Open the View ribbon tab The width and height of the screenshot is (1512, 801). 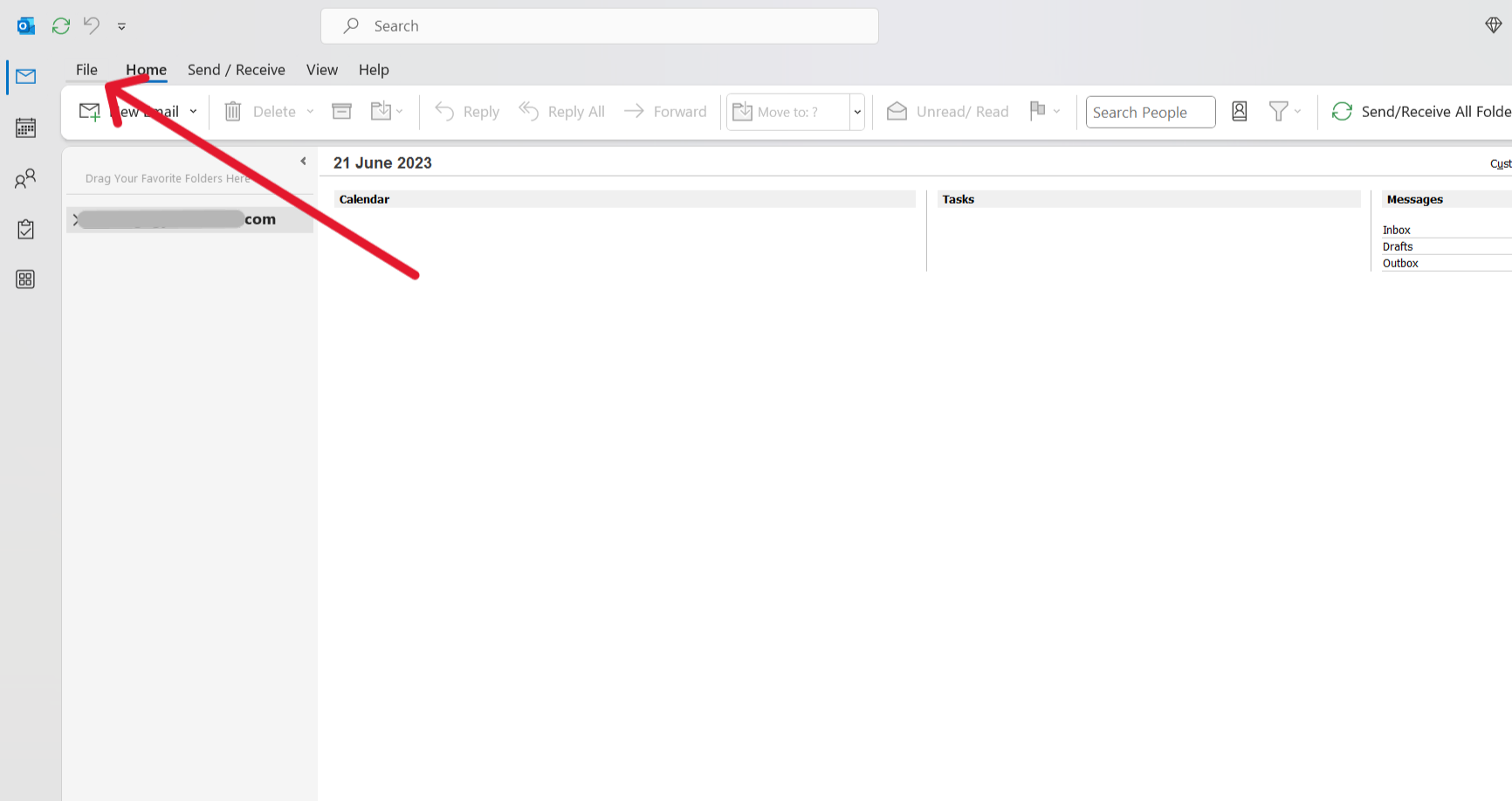(x=321, y=70)
